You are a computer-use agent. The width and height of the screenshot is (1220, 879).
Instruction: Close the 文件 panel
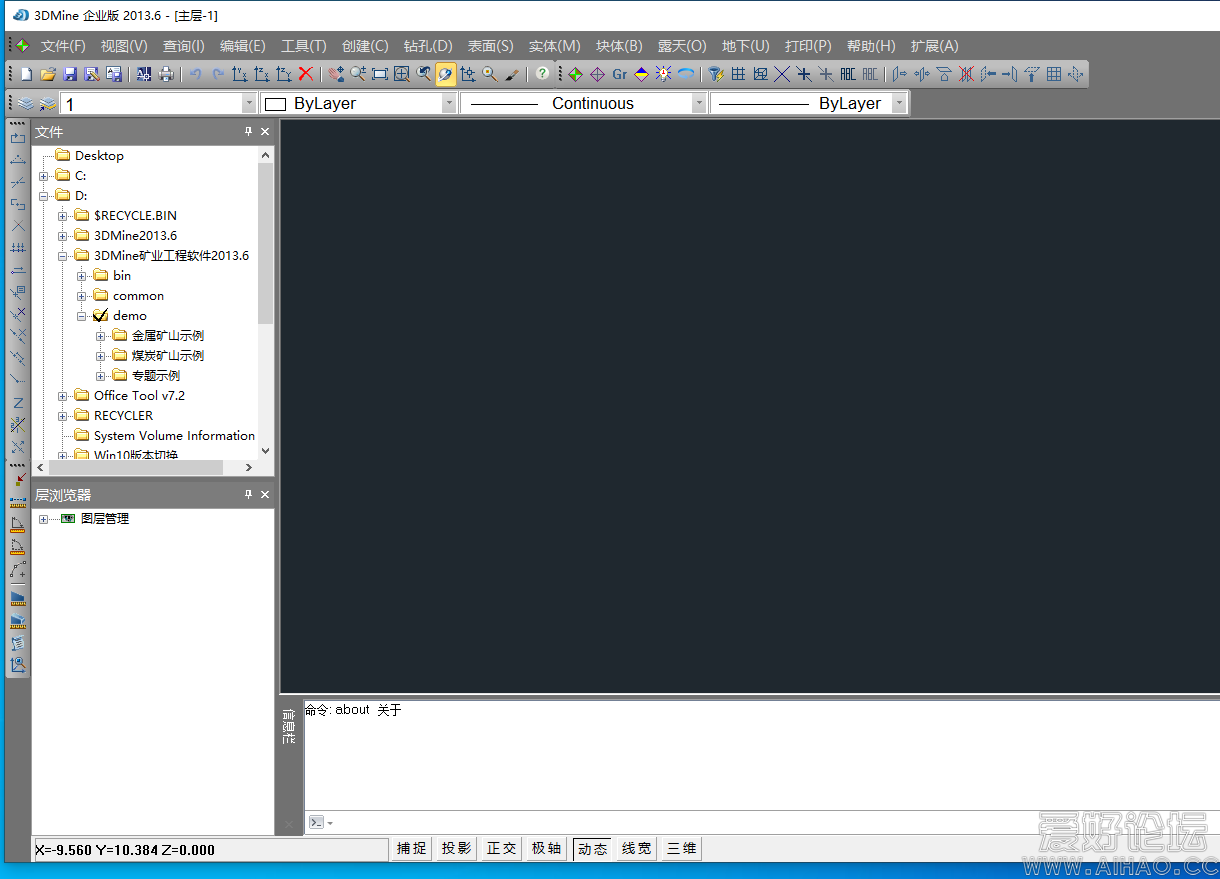point(265,131)
